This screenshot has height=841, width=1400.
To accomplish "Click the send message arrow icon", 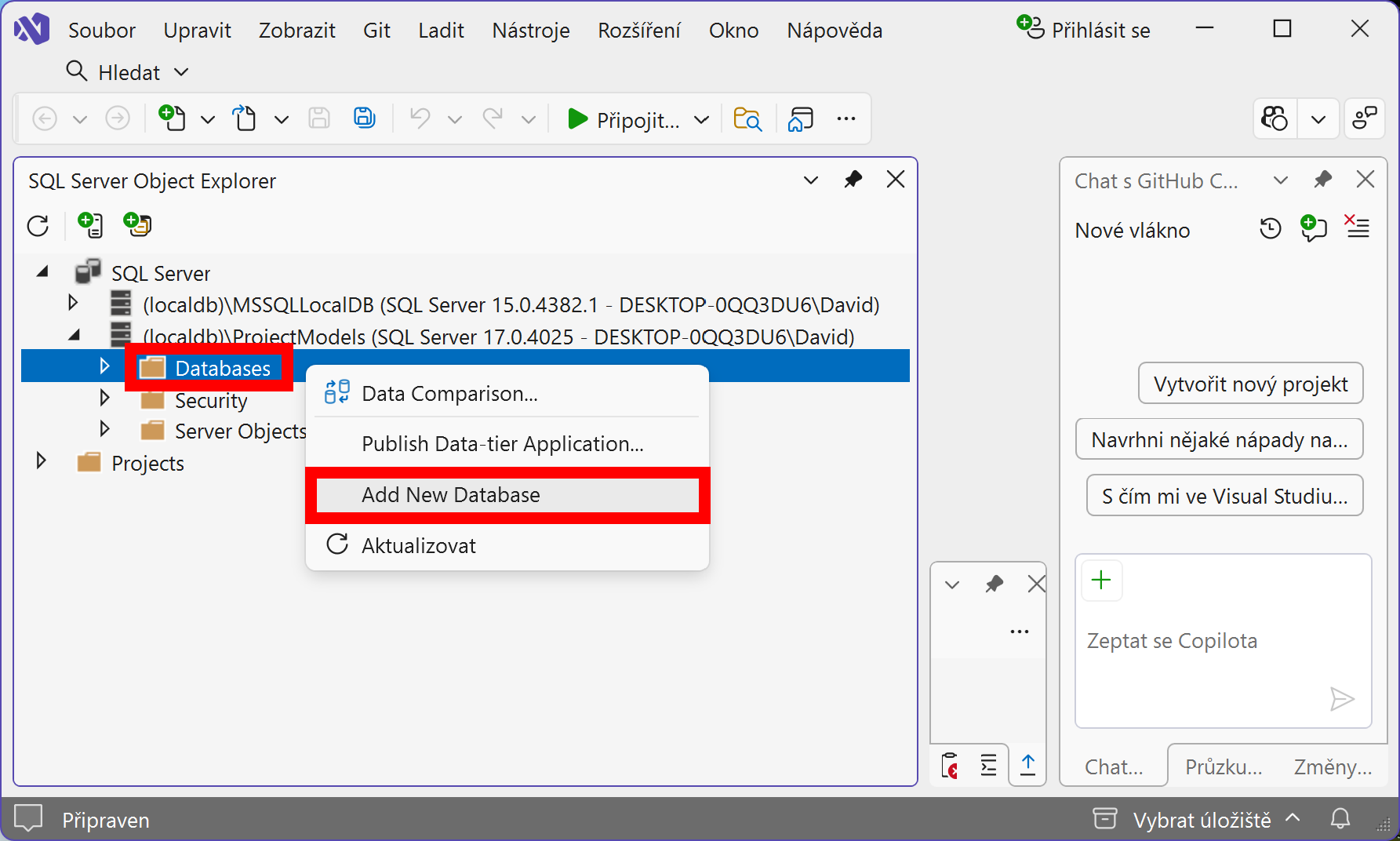I will click(1342, 698).
